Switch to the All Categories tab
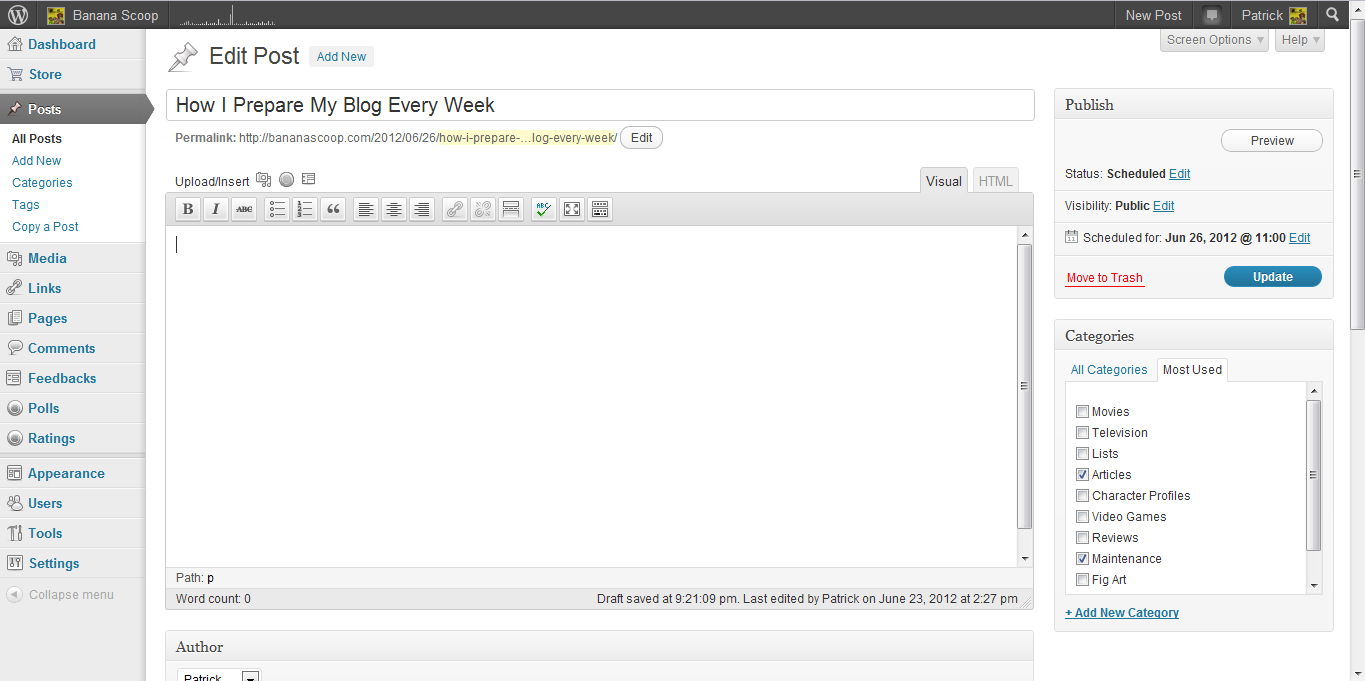The height and width of the screenshot is (681, 1365). [x=1109, y=370]
